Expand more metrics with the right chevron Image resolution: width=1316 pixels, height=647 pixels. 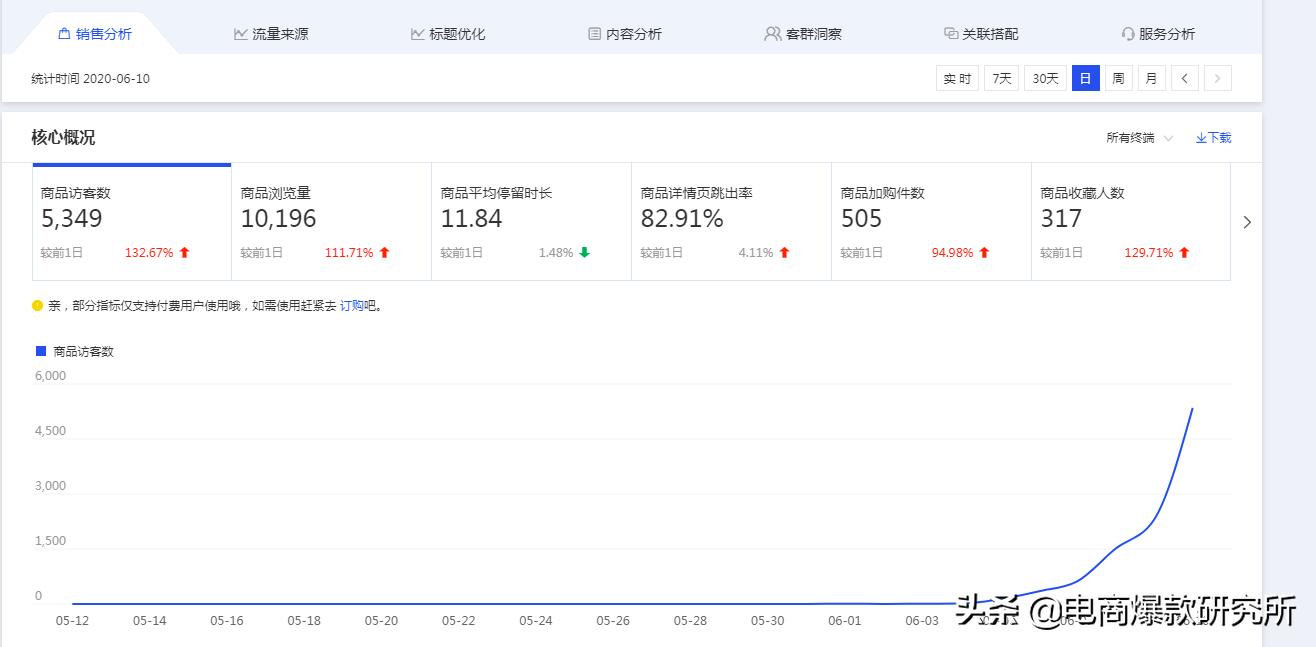point(1247,222)
